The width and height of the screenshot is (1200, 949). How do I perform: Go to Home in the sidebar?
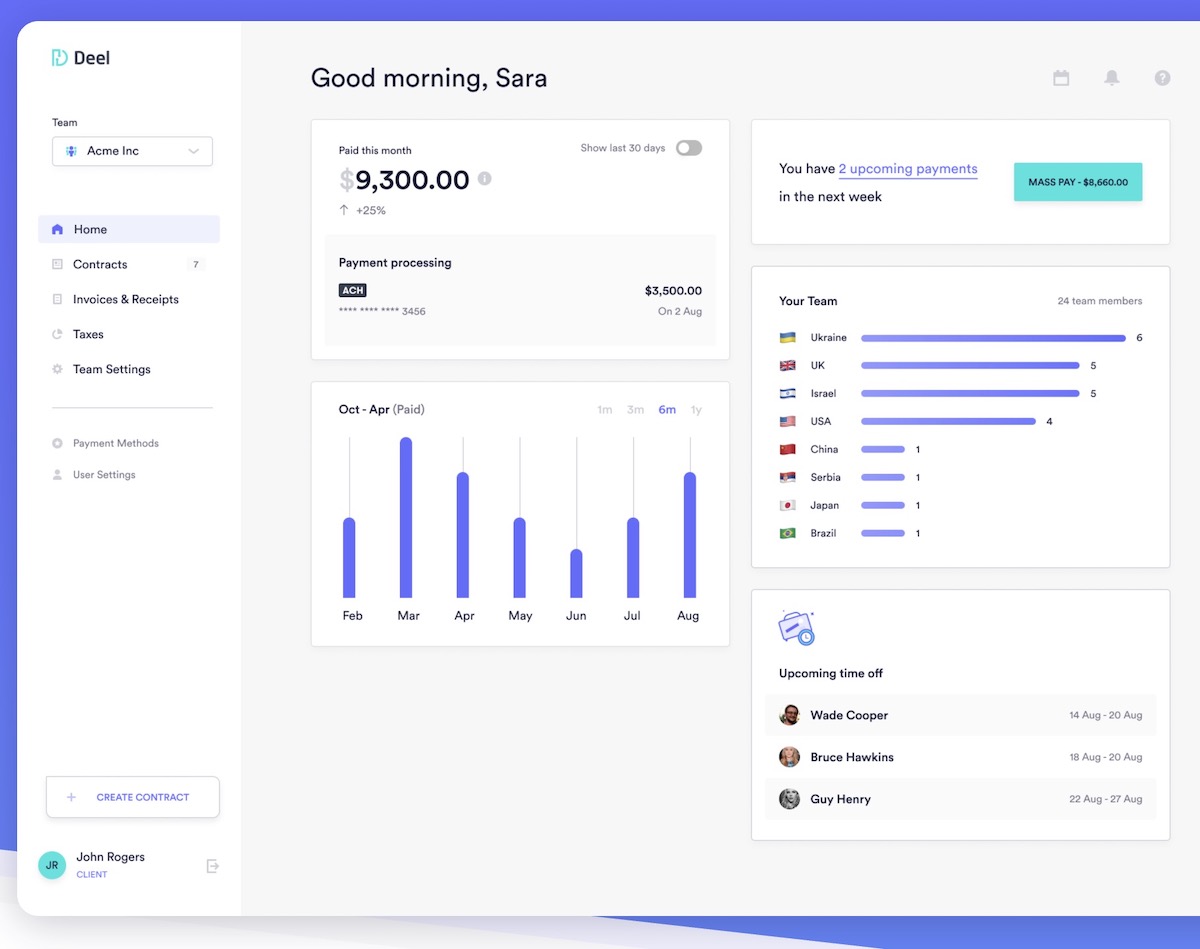88,229
